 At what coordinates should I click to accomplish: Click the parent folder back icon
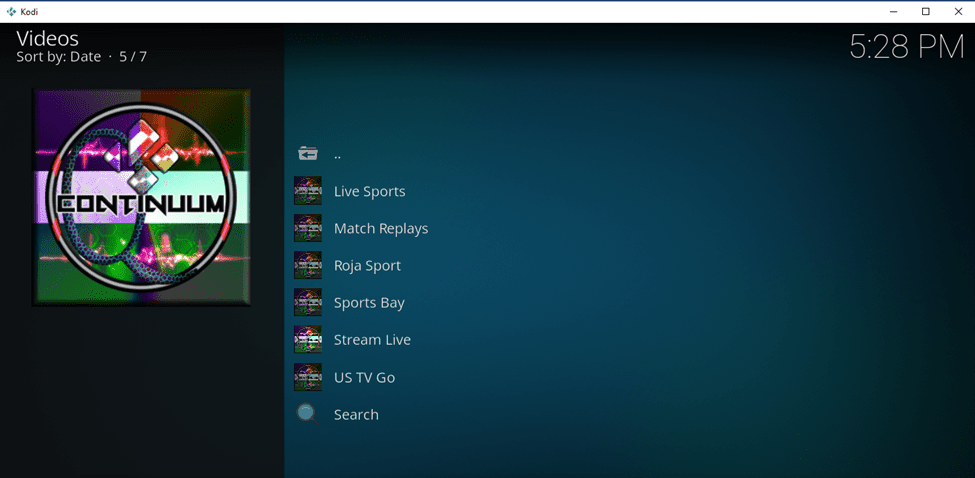pos(308,154)
